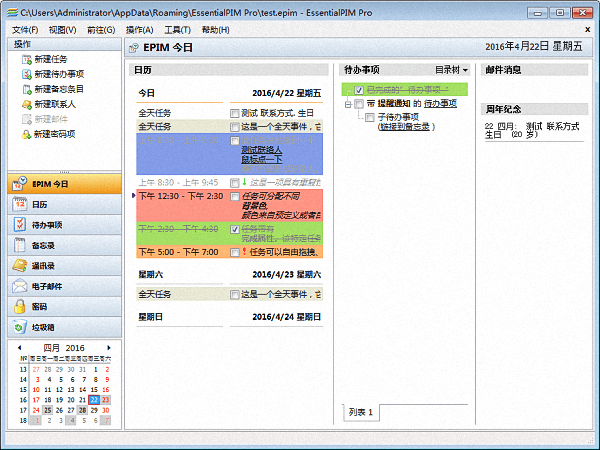Check the 测试 联系方式 生日 all-day task

pos(235,113)
